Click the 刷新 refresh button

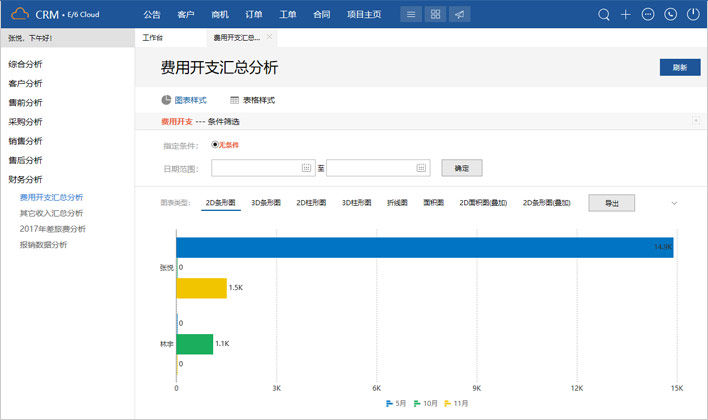tap(679, 67)
